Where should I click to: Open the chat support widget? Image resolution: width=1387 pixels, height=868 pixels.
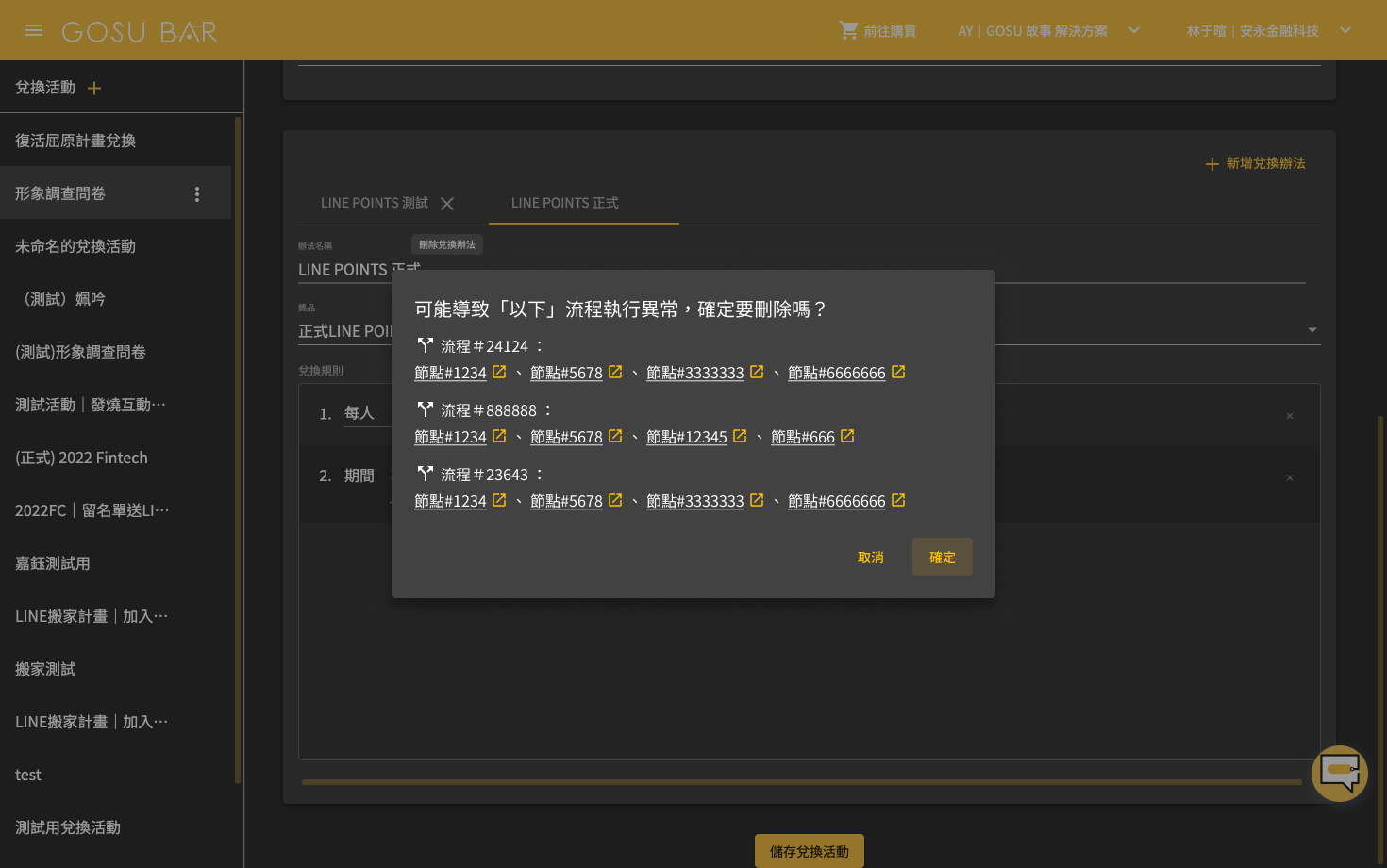pos(1340,774)
